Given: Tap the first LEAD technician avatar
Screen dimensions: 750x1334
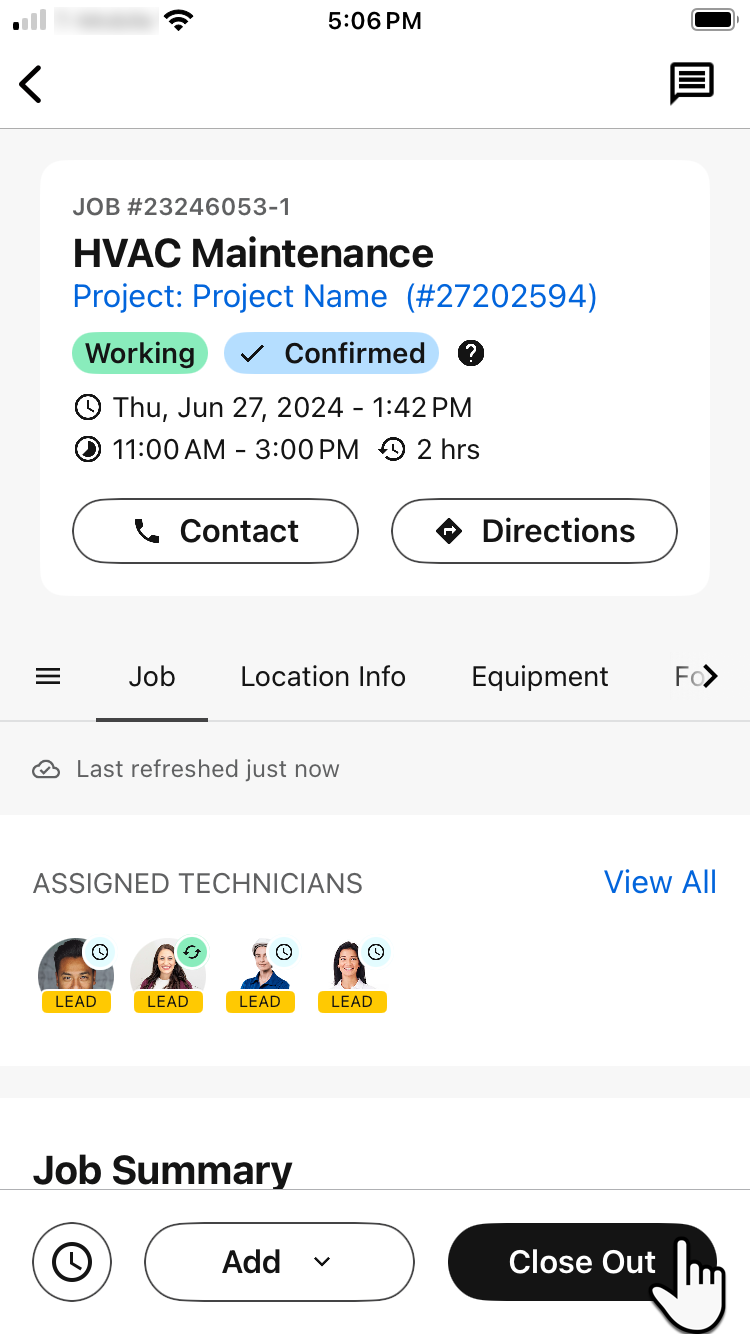Looking at the screenshot, I should [x=76, y=970].
